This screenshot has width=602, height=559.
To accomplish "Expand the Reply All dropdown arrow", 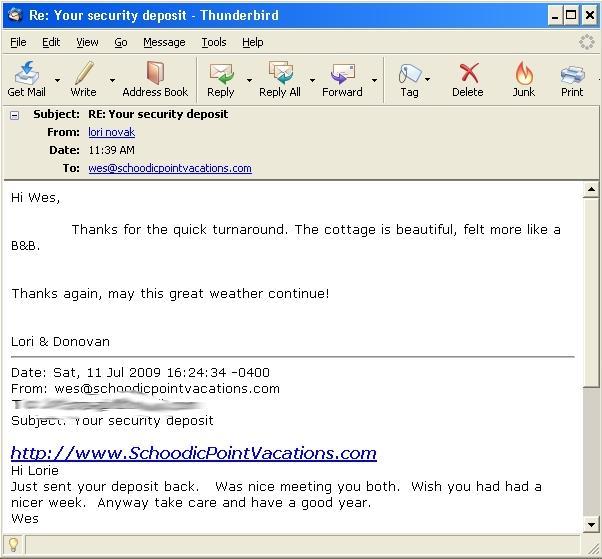I will pyautogui.click(x=312, y=80).
